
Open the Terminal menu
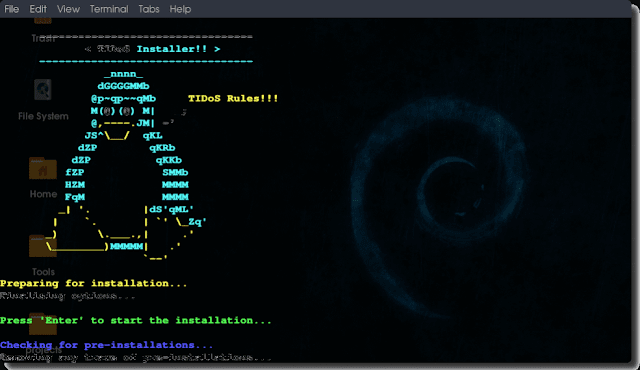[x=109, y=9]
